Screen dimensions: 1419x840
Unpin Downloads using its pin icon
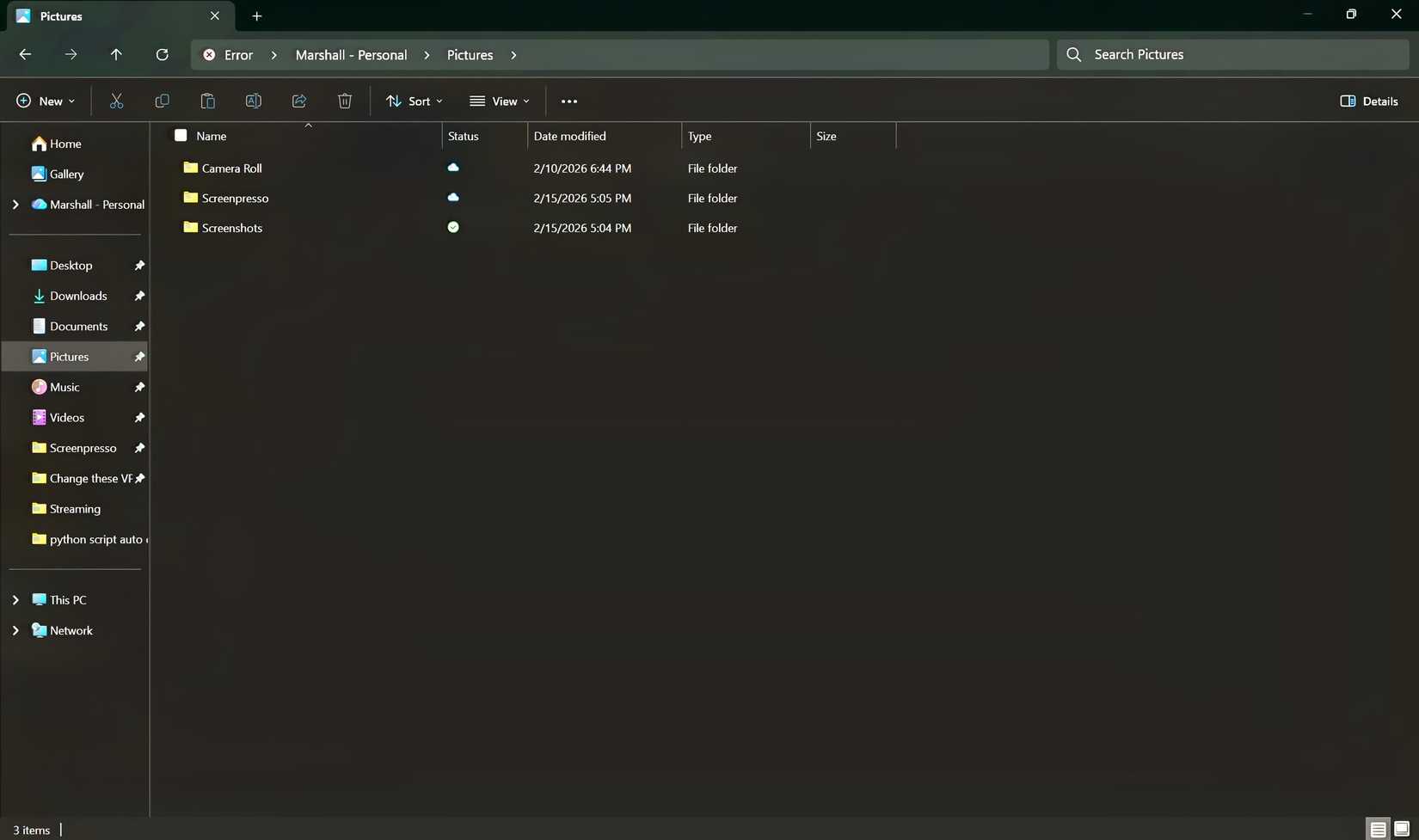(x=139, y=296)
